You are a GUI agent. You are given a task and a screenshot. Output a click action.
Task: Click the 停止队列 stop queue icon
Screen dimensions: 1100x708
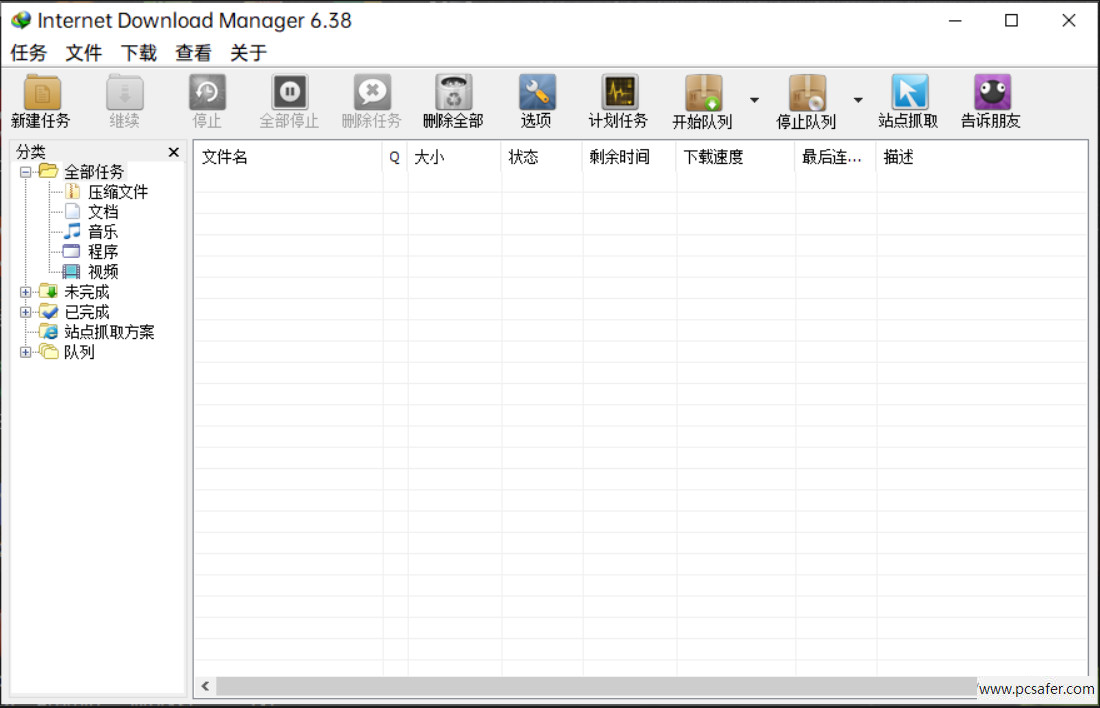tap(807, 93)
